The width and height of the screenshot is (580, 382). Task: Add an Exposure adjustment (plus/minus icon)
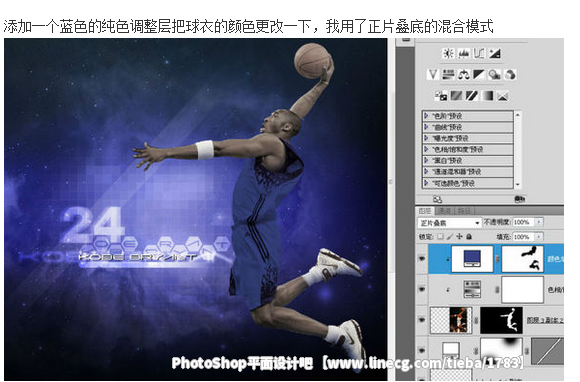pyautogui.click(x=495, y=54)
